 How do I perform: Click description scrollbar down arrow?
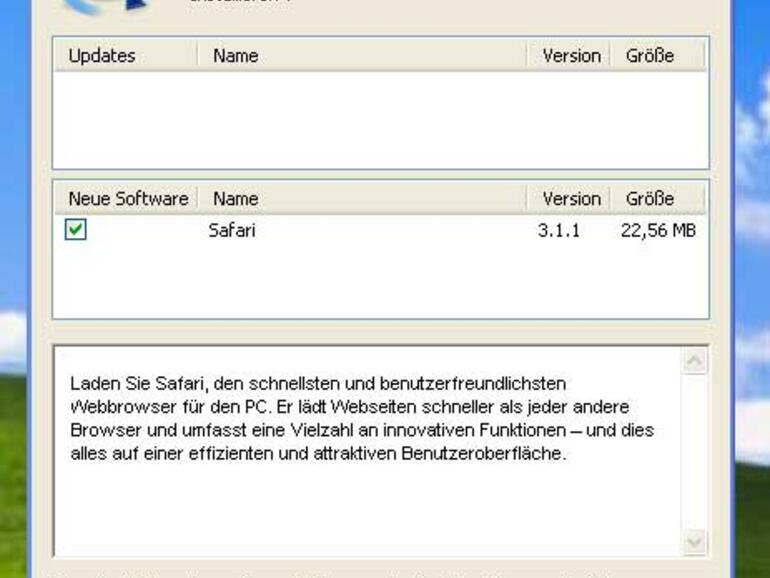tap(694, 542)
